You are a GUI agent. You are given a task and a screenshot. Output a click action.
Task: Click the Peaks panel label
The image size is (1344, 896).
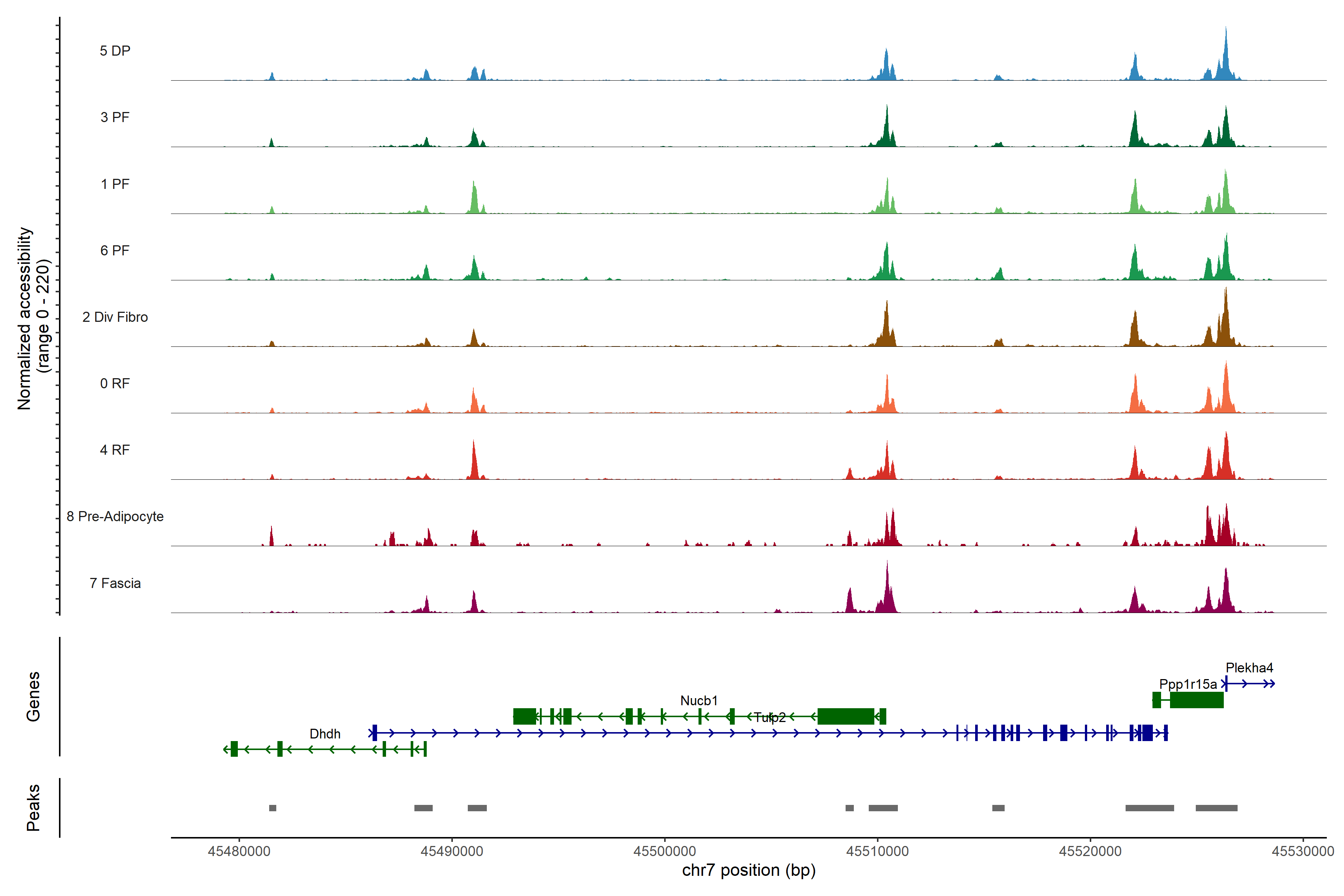pos(33,807)
